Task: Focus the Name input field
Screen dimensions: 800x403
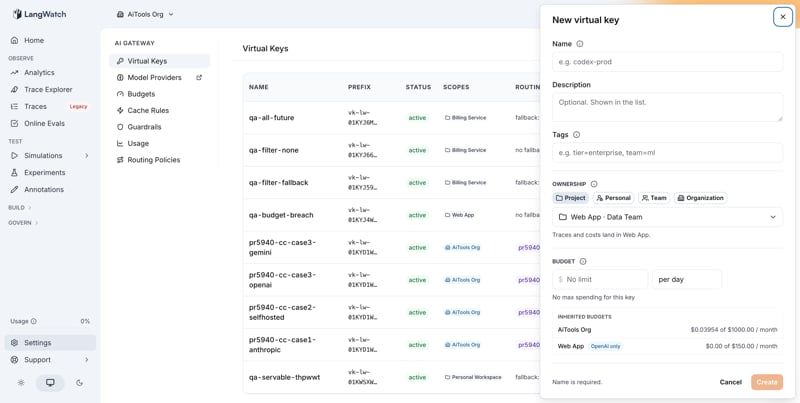Action: click(x=667, y=62)
